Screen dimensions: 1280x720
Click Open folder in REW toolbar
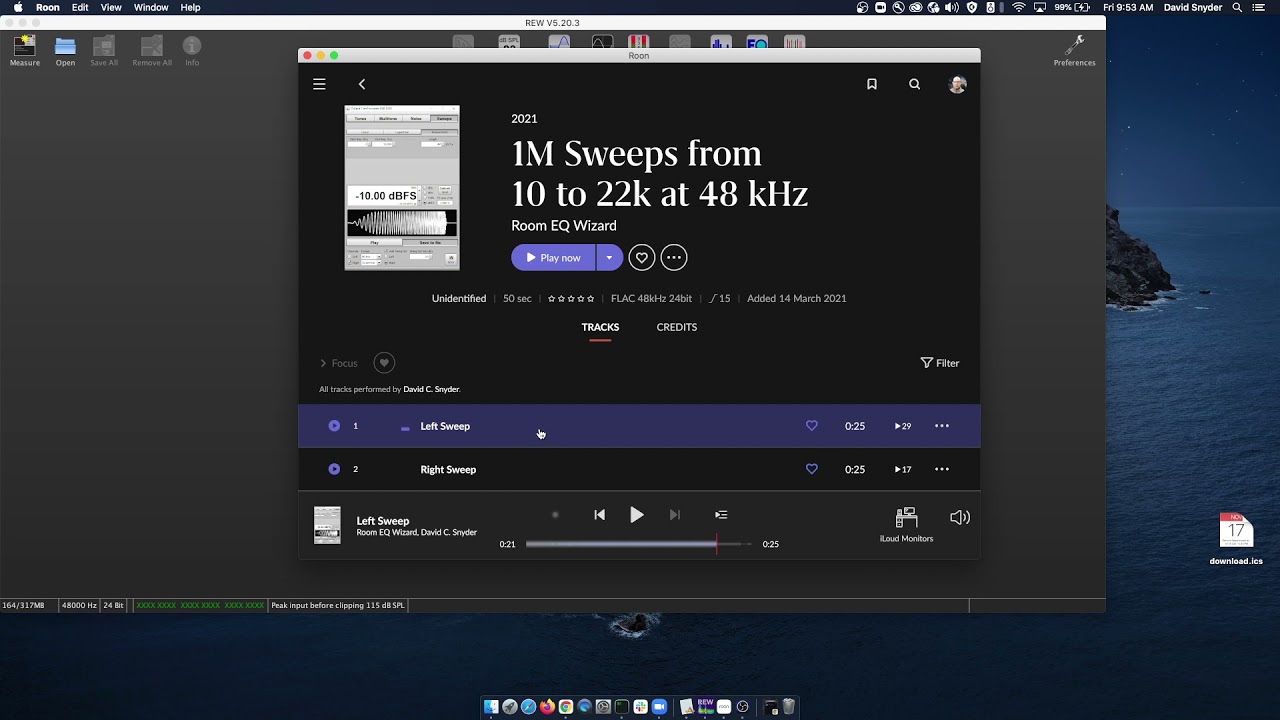click(x=65, y=51)
